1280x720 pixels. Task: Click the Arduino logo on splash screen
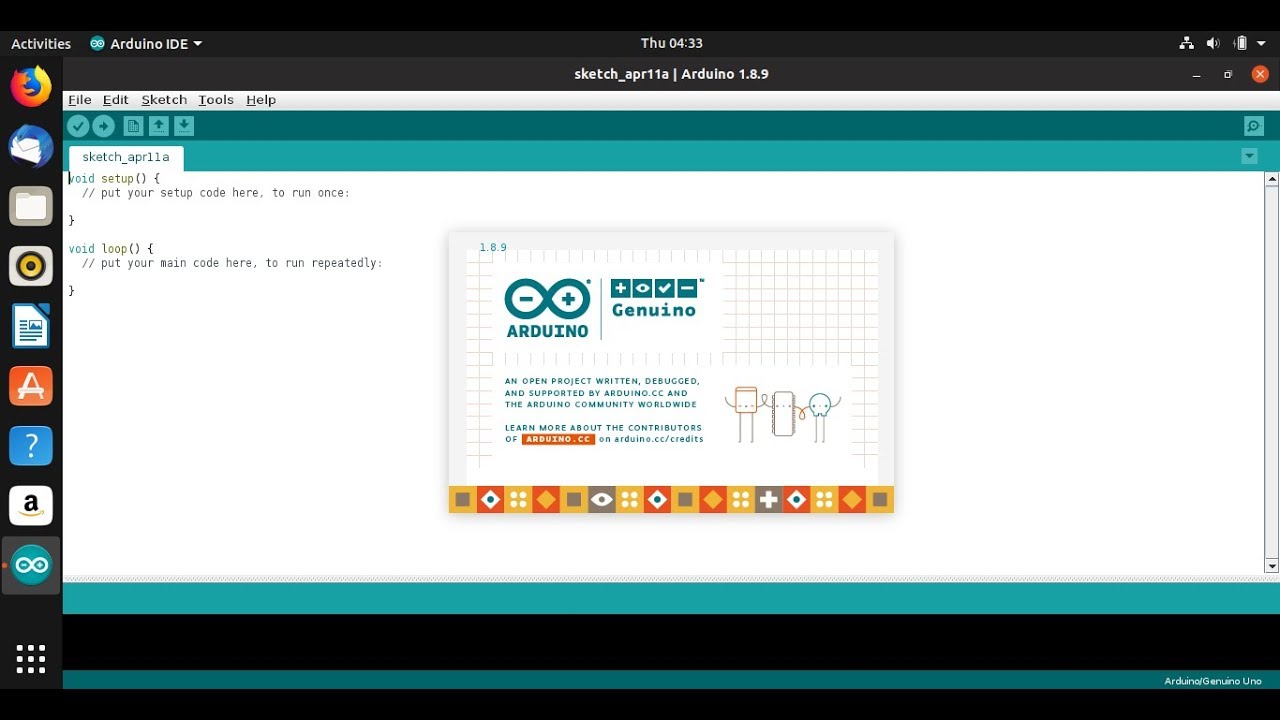pos(548,308)
